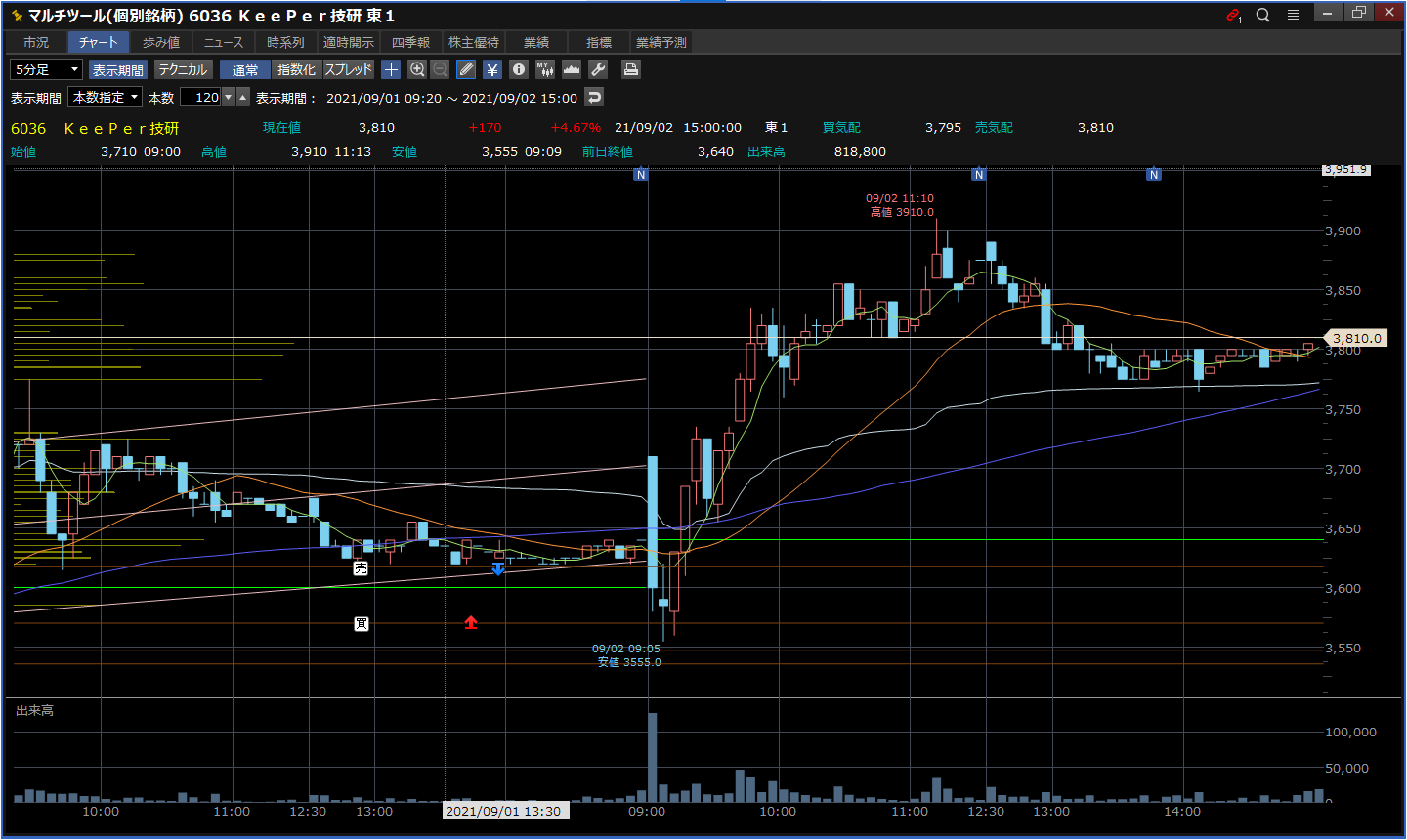Select the pencil drawing tool
Screen dimensions: 1407x840
(x=466, y=70)
